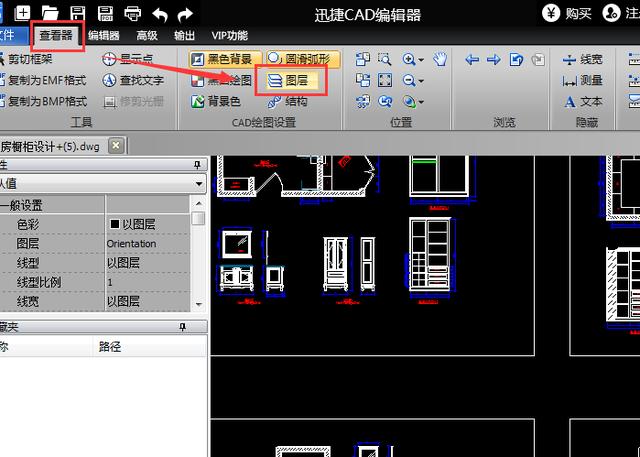This screenshot has height=457, width=640.
Task: Click the Zoom in magnifier icon
Action: [409, 60]
